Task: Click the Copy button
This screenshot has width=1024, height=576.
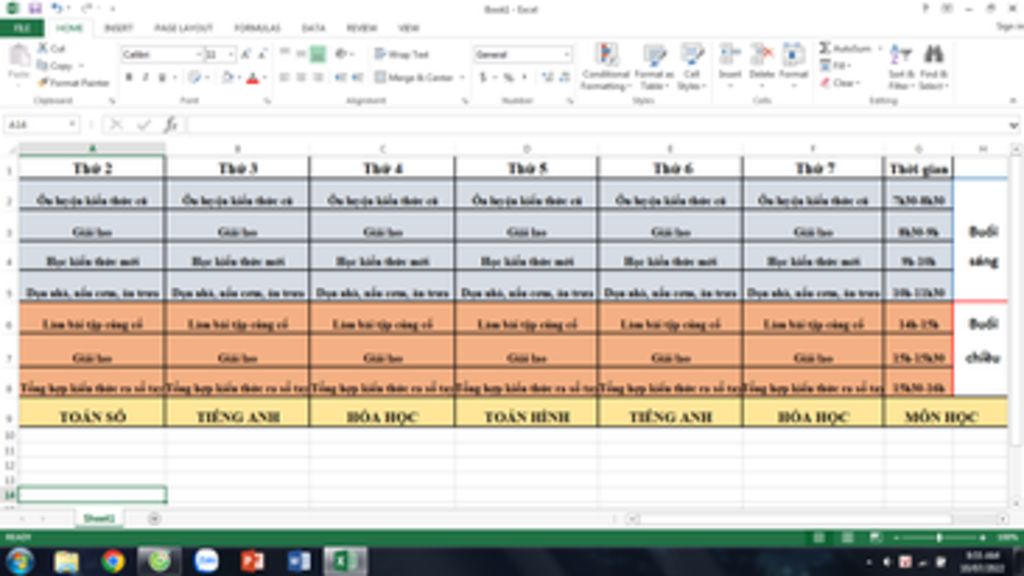Action: pyautogui.click(x=56, y=65)
